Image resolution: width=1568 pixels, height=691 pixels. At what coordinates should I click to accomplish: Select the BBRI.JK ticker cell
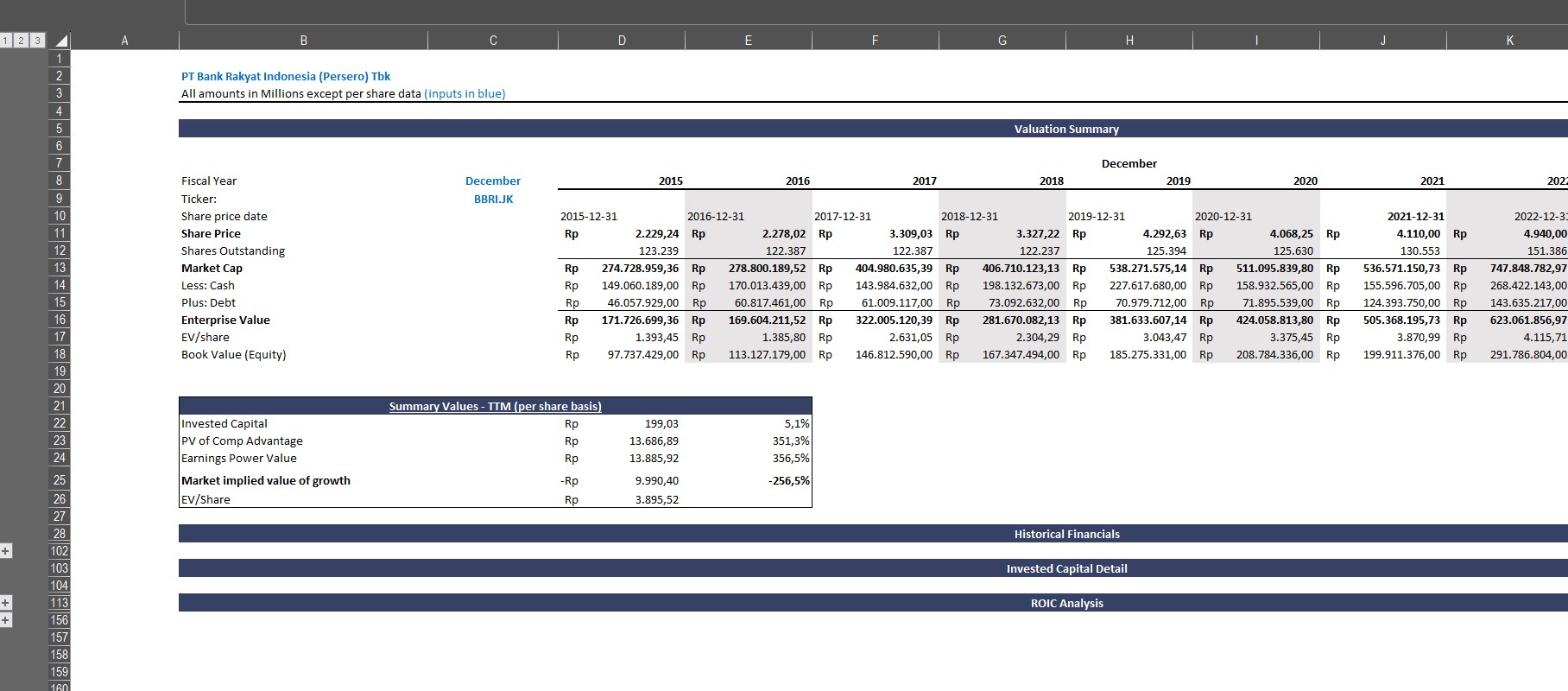point(493,199)
